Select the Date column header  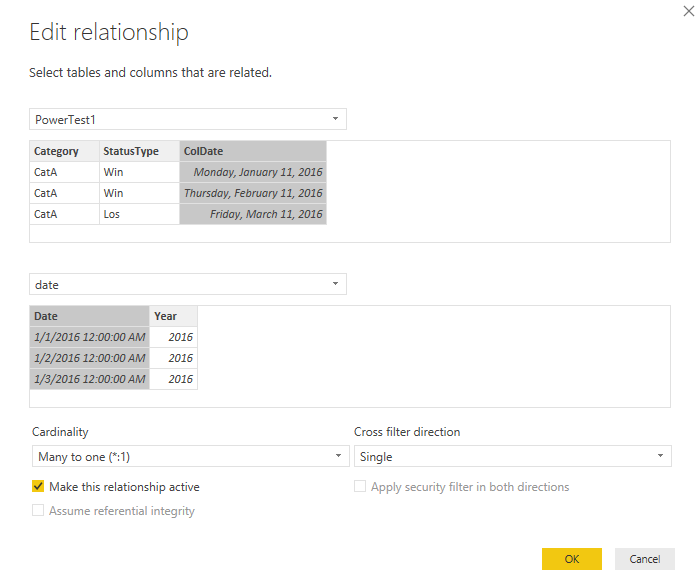click(90, 316)
